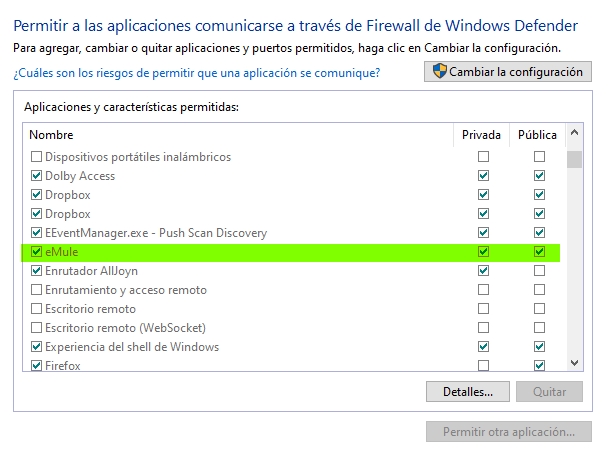This screenshot has width=616, height=453.
Task: Enable Privada checkbox for Firefox
Action: 483,366
